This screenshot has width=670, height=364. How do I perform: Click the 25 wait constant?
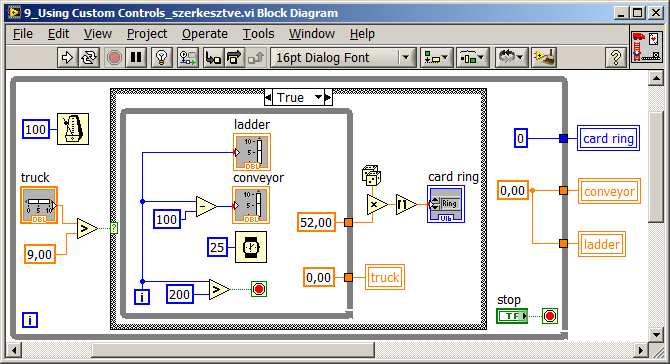(217, 247)
